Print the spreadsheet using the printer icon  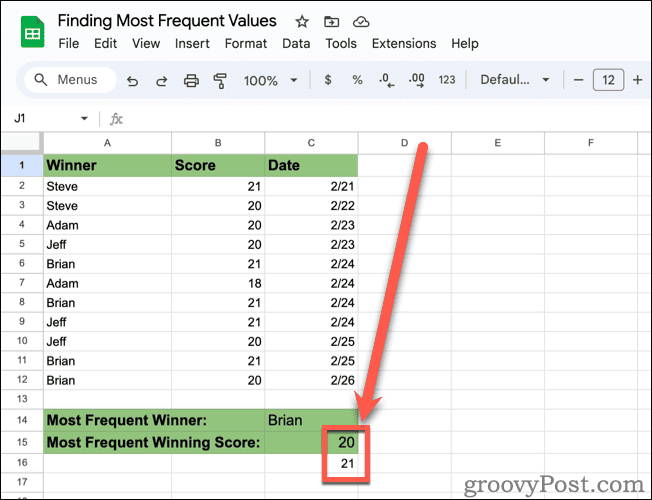[191, 80]
